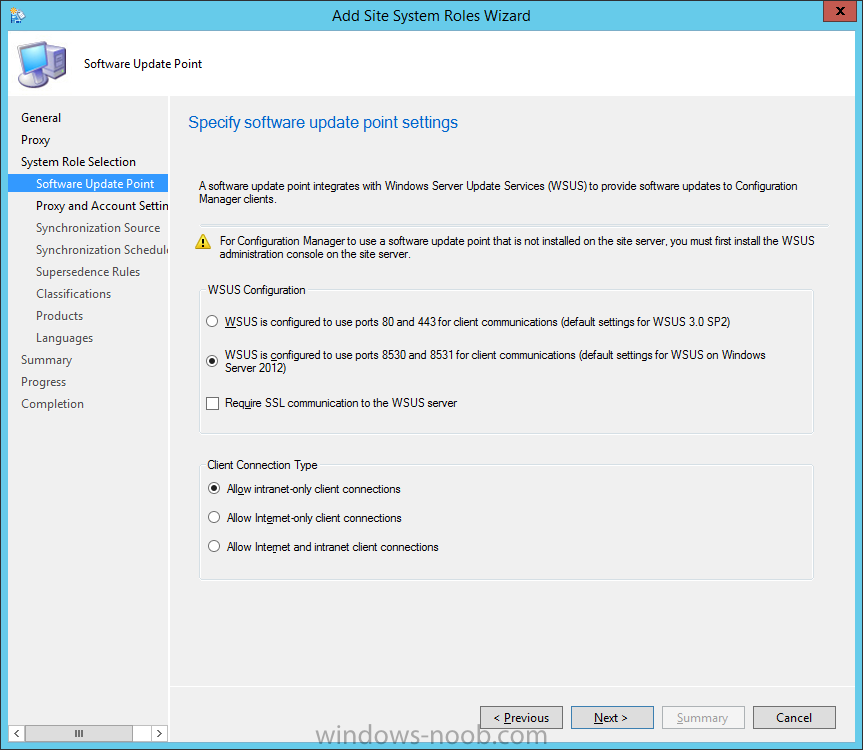Click the WSUS Configuration group label

(256, 290)
